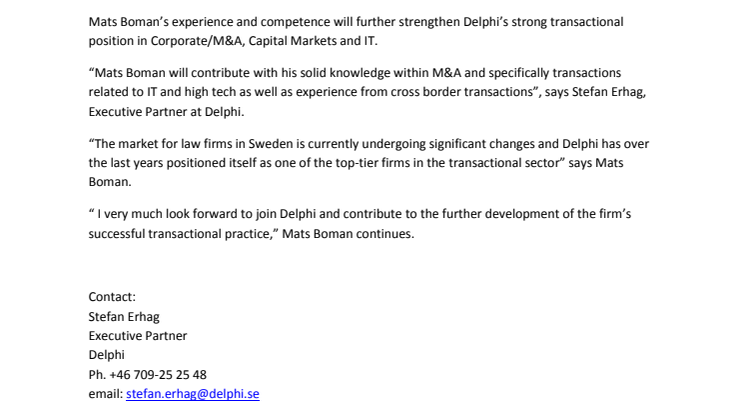Click the 'email:' label before the address
The width and height of the screenshot is (746, 419).
(106, 394)
